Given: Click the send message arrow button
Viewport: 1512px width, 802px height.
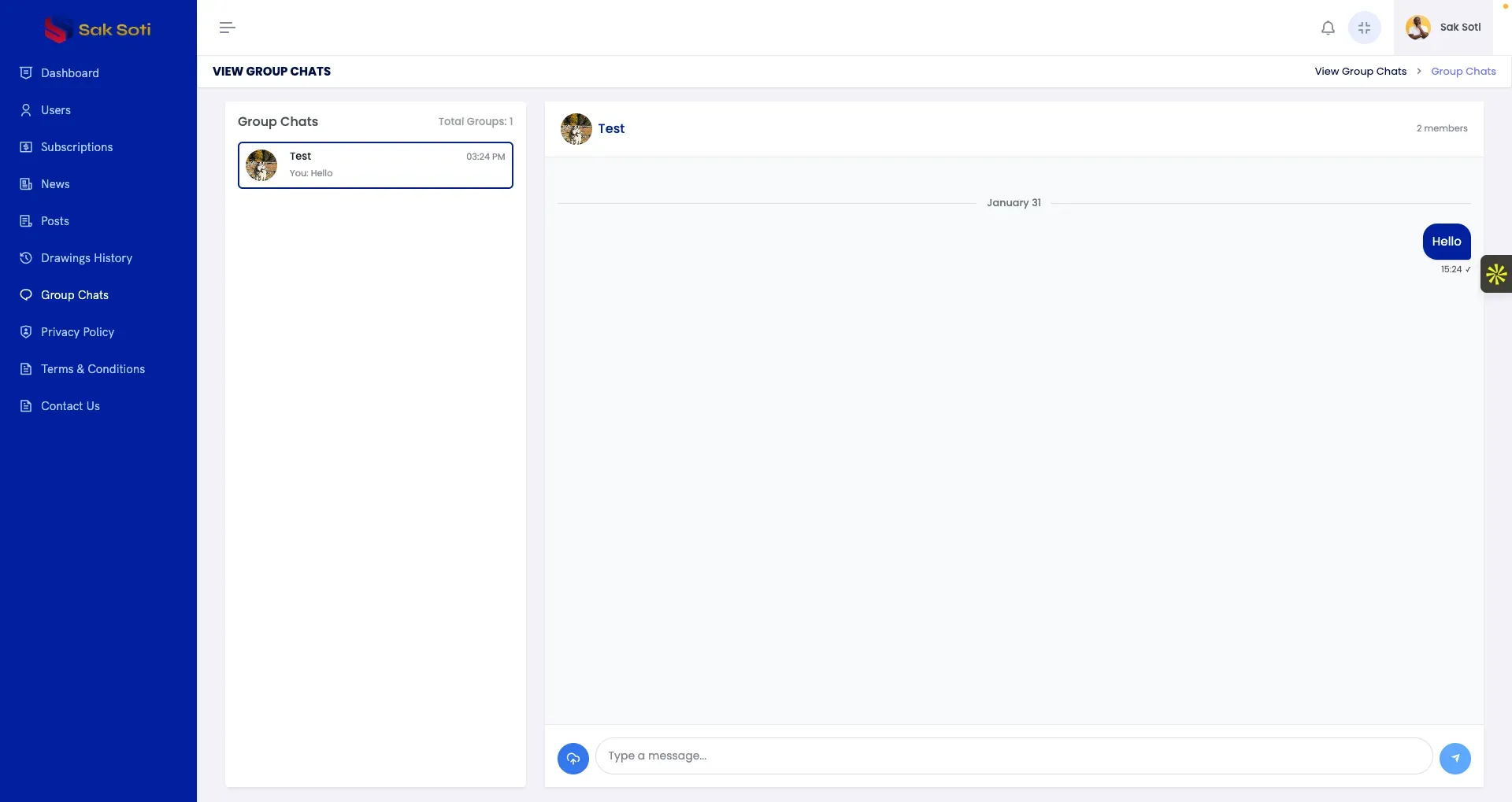Looking at the screenshot, I should 1455,759.
